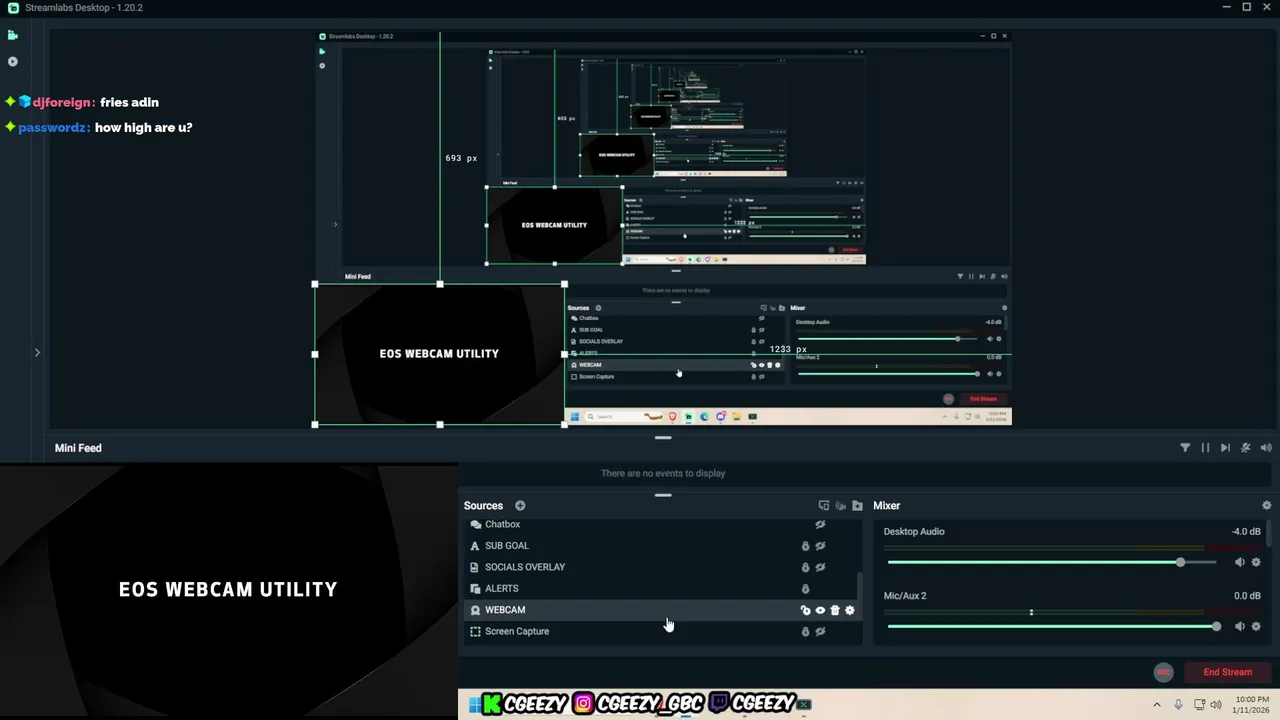Add a new source with plus button

[520, 506]
